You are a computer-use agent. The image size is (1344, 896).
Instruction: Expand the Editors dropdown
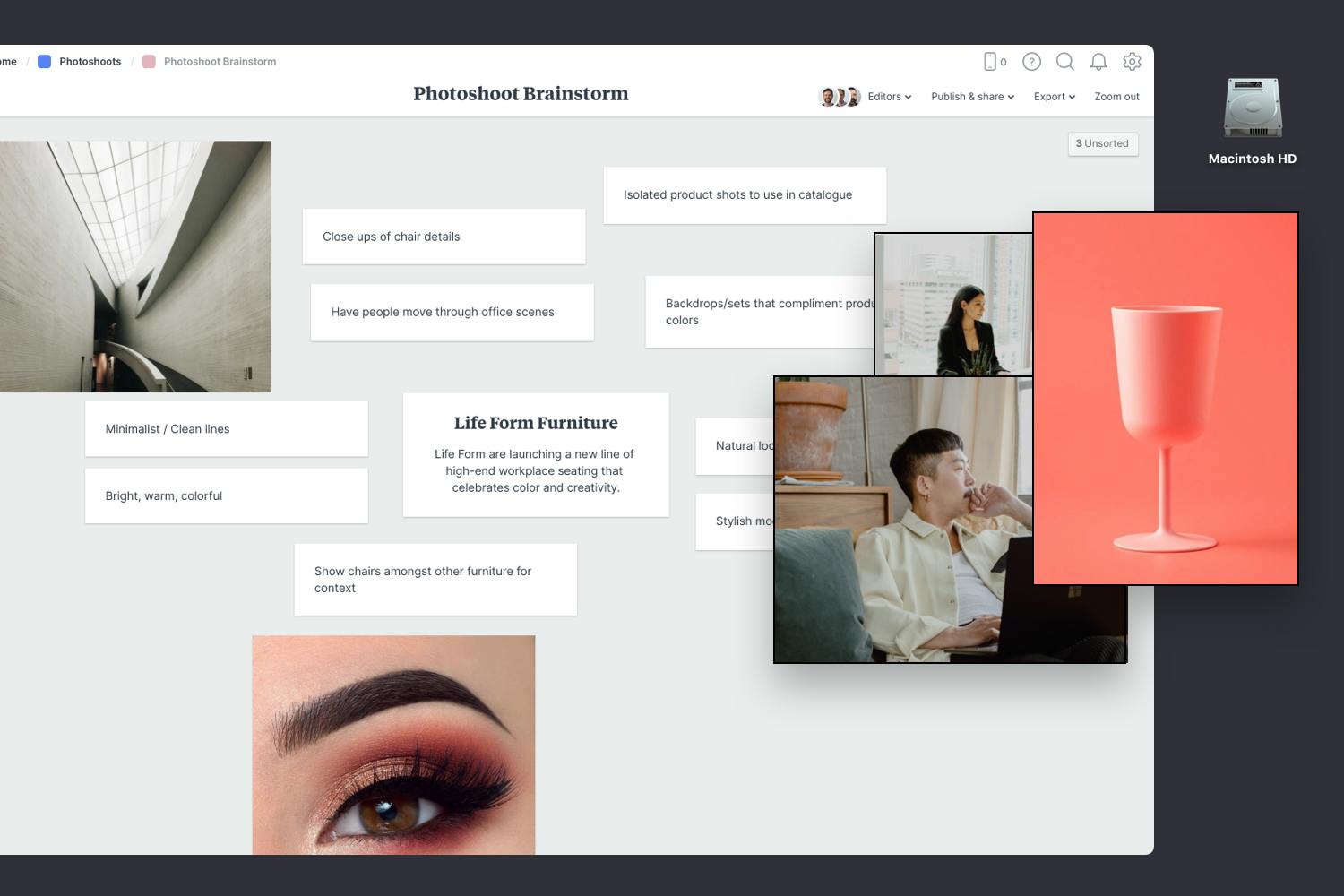(x=889, y=97)
